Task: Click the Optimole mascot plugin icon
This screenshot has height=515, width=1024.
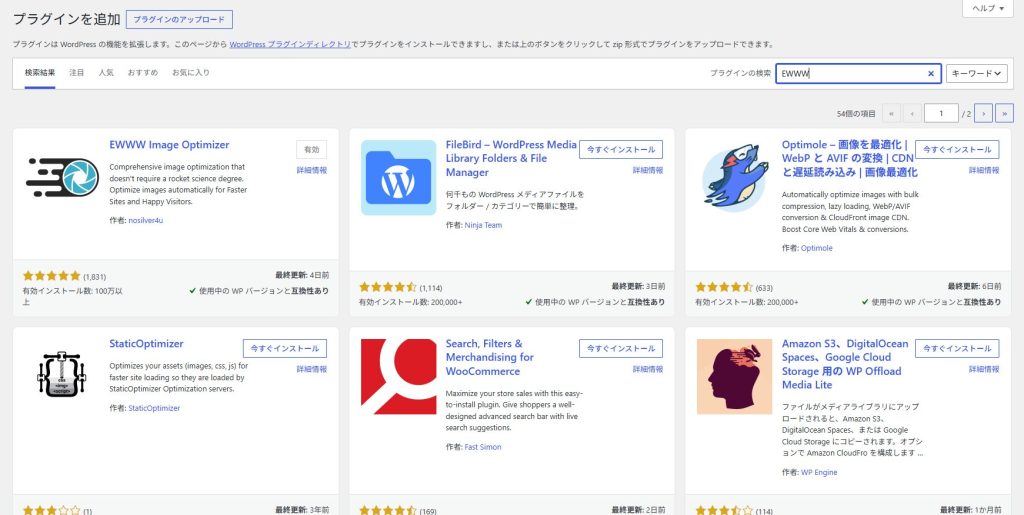Action: pyautogui.click(x=735, y=178)
